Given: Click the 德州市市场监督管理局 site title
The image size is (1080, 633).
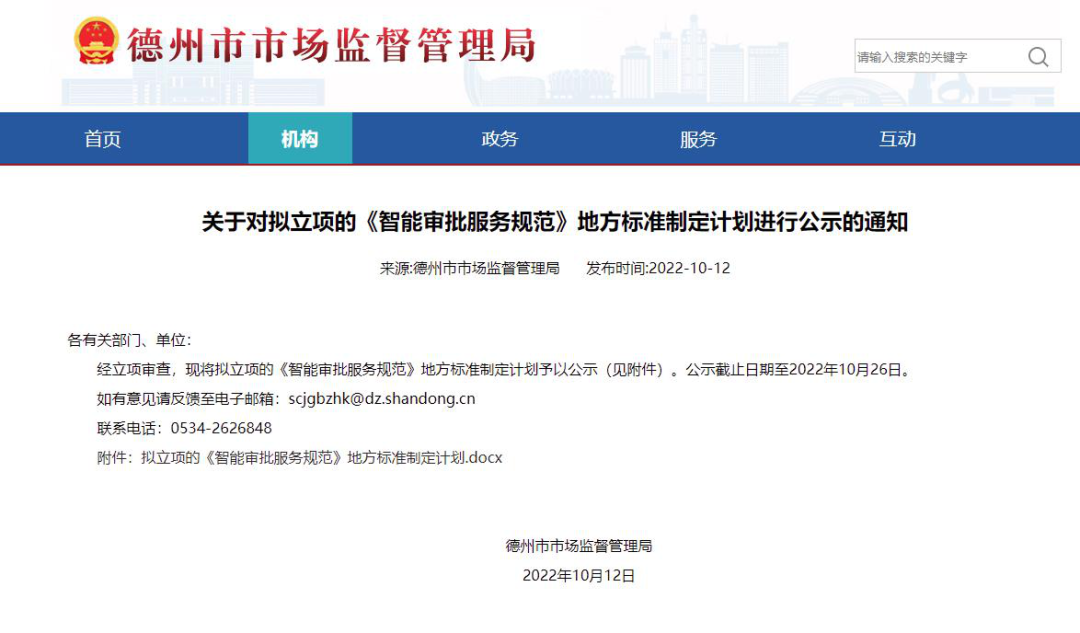Looking at the screenshot, I should [x=330, y=45].
